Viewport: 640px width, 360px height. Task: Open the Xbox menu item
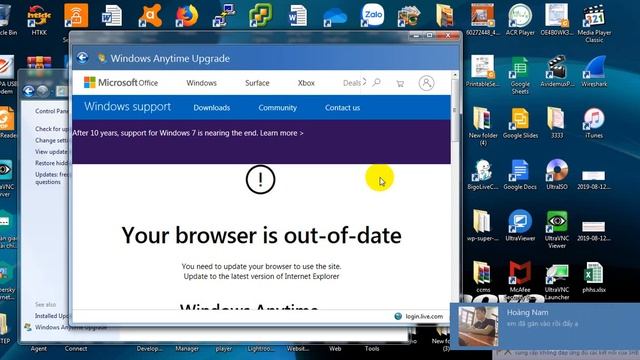(x=306, y=83)
